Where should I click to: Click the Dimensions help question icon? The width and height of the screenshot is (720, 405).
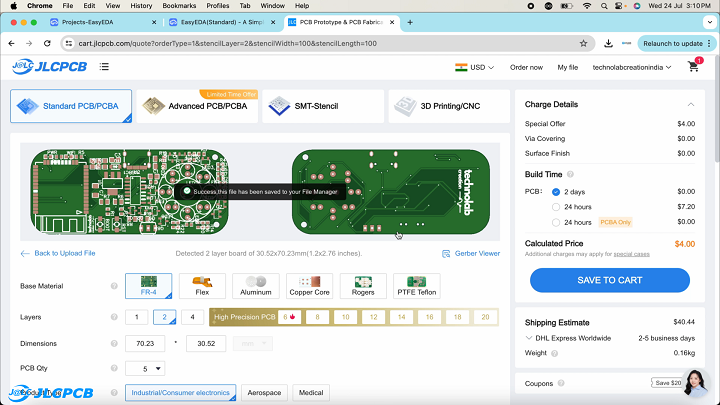tap(114, 343)
